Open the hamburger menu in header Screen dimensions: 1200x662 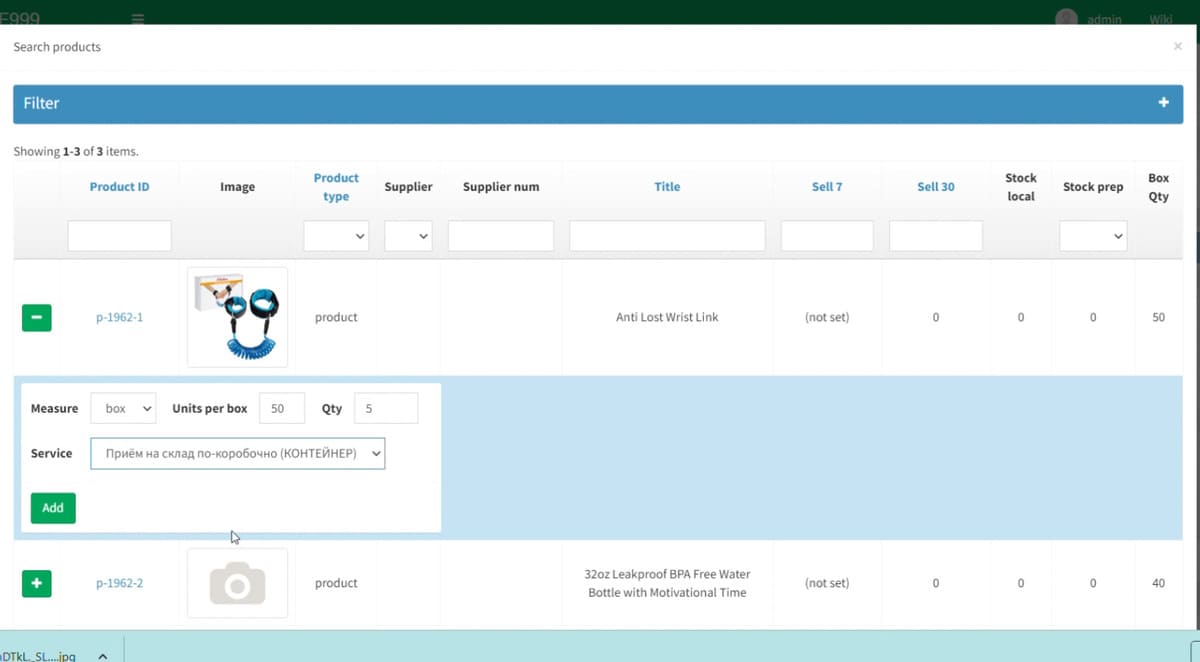coord(138,19)
